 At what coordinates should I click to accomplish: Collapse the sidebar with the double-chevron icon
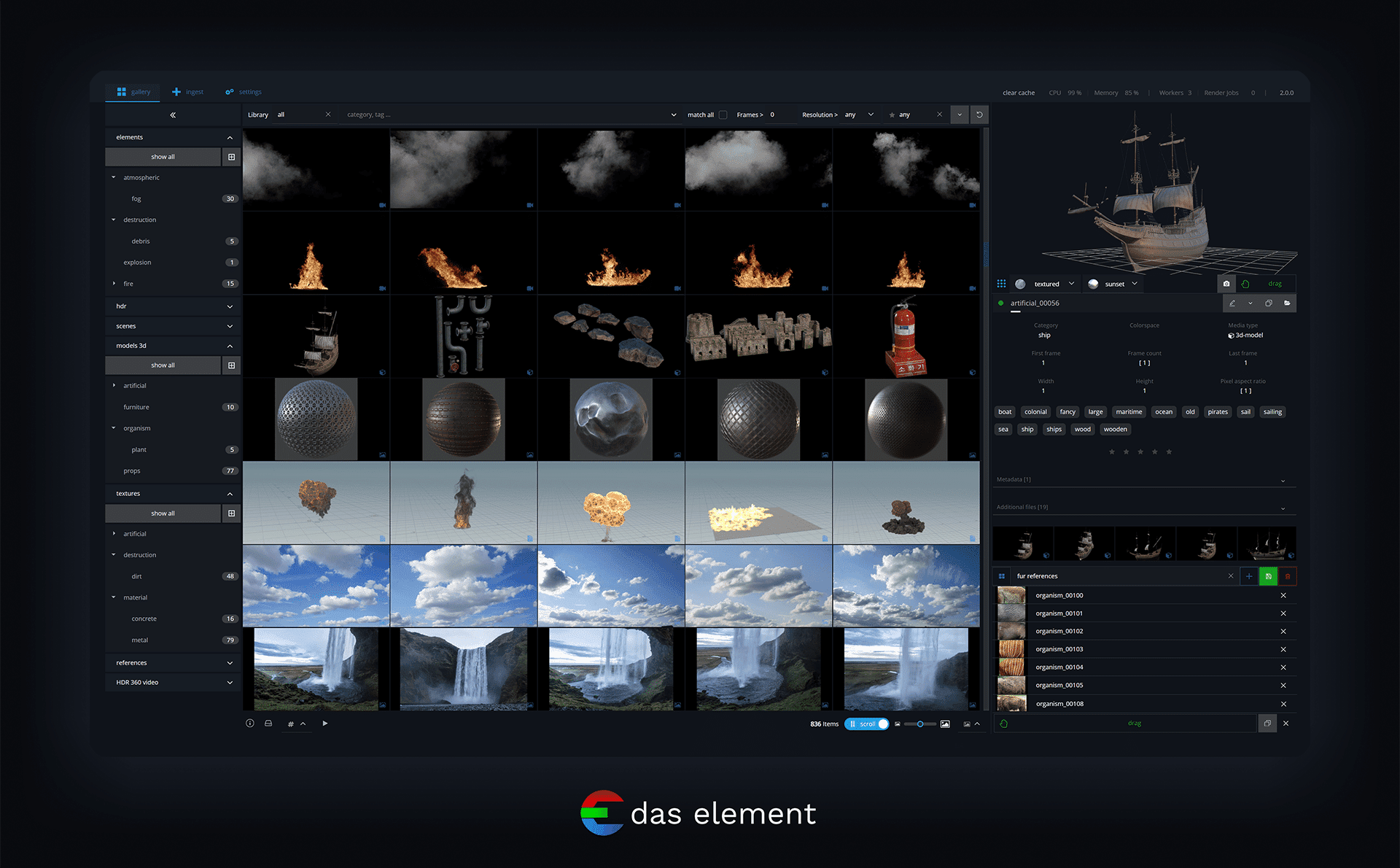coord(173,115)
